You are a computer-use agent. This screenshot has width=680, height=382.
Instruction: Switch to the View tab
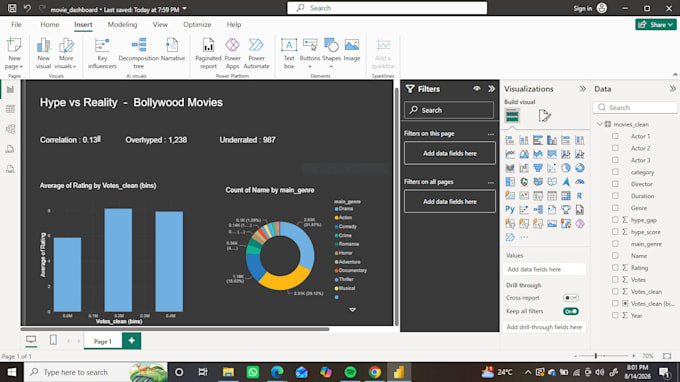(x=160, y=25)
